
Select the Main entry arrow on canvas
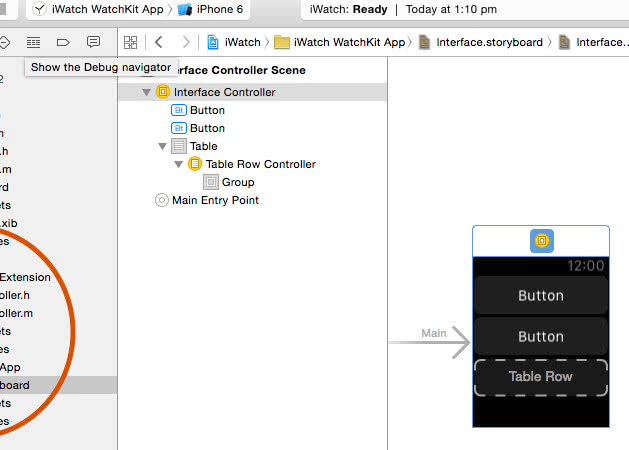click(430, 342)
